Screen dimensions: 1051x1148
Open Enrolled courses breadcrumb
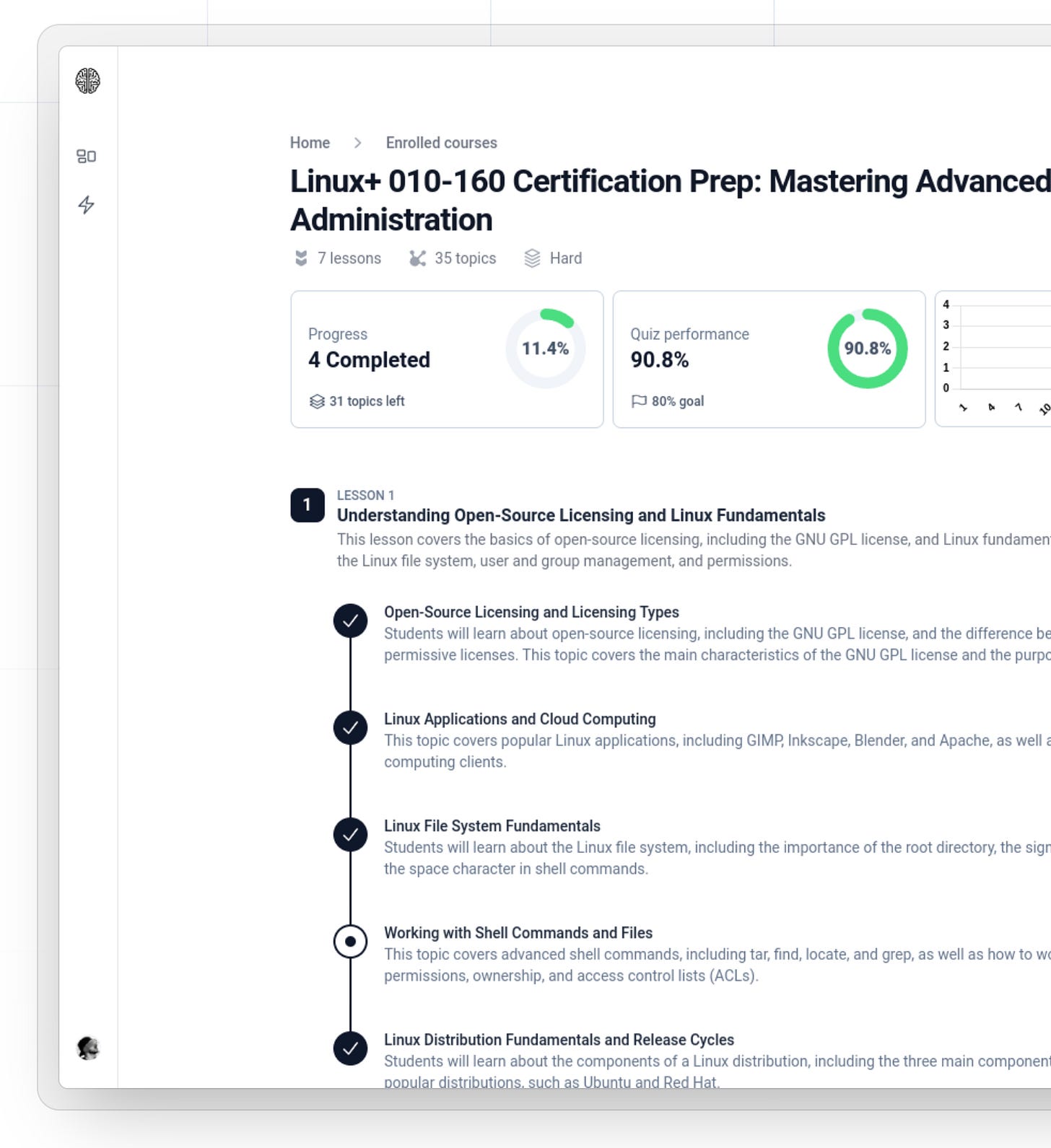pyautogui.click(x=441, y=143)
